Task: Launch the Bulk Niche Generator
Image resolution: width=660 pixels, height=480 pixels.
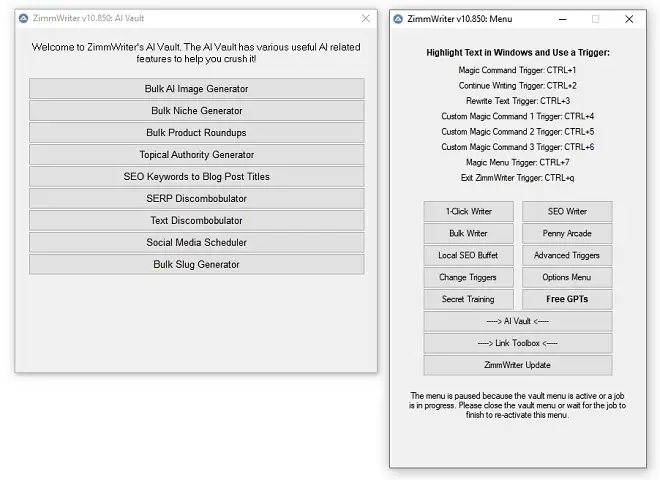Action: [196, 111]
